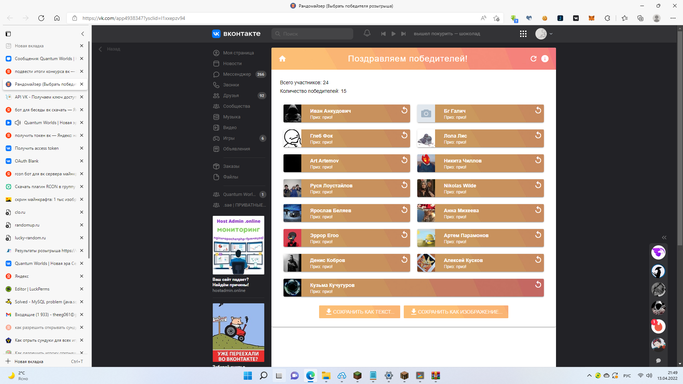683x384 pixels.
Task: Re-roll winner Nikolas Wilde
Action: (x=538, y=185)
